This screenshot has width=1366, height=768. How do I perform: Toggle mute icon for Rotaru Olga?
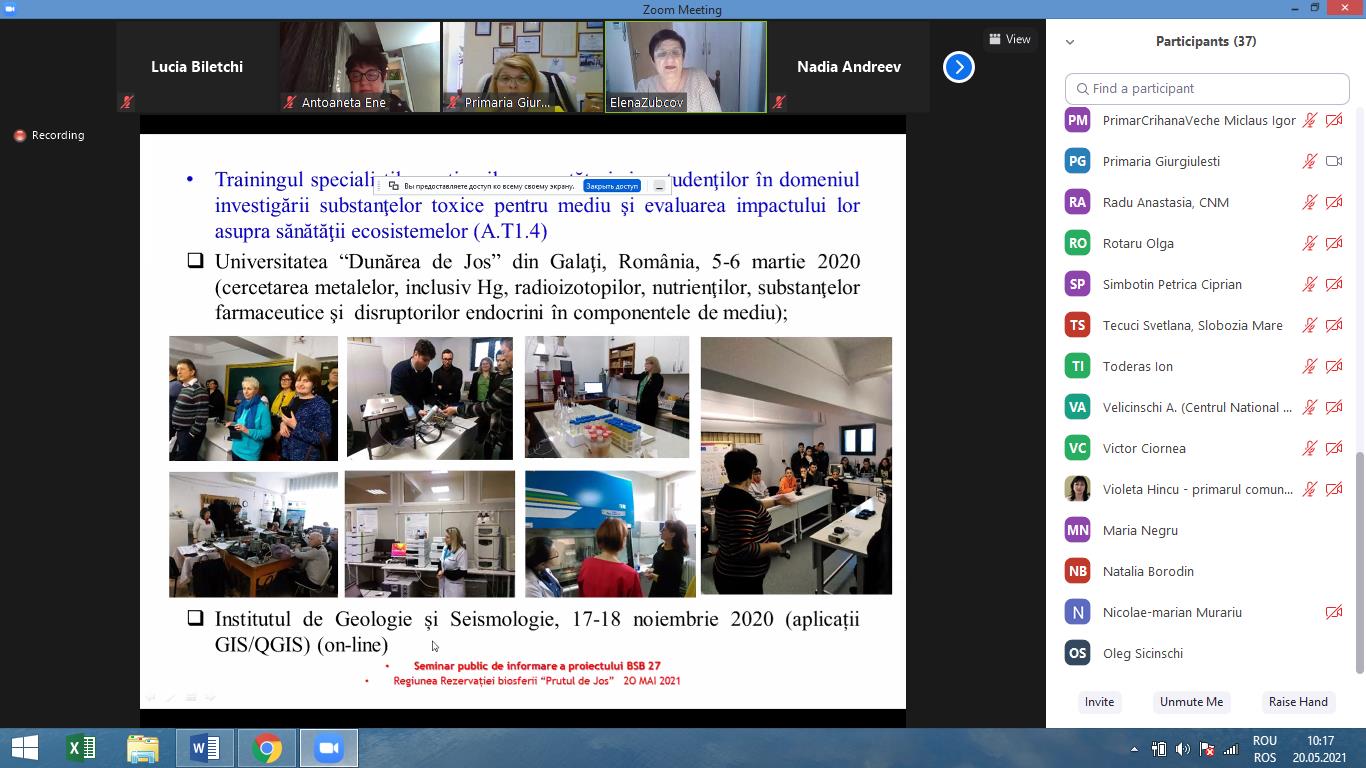coord(1309,243)
